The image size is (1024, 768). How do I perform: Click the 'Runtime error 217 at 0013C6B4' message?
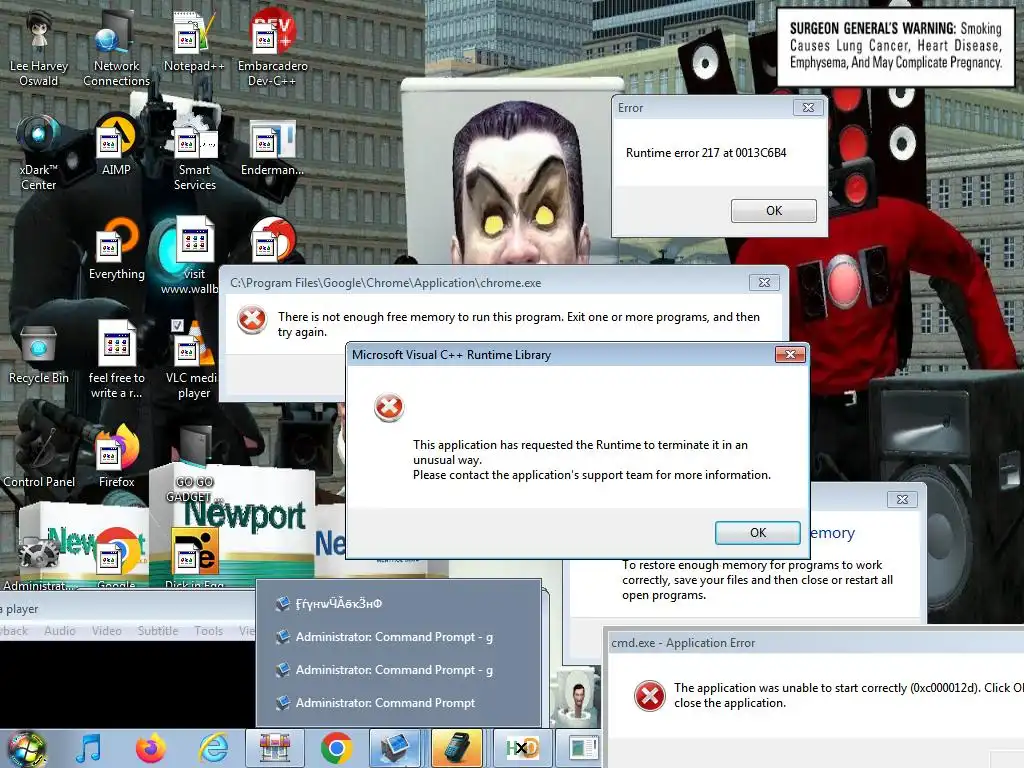[x=706, y=153]
